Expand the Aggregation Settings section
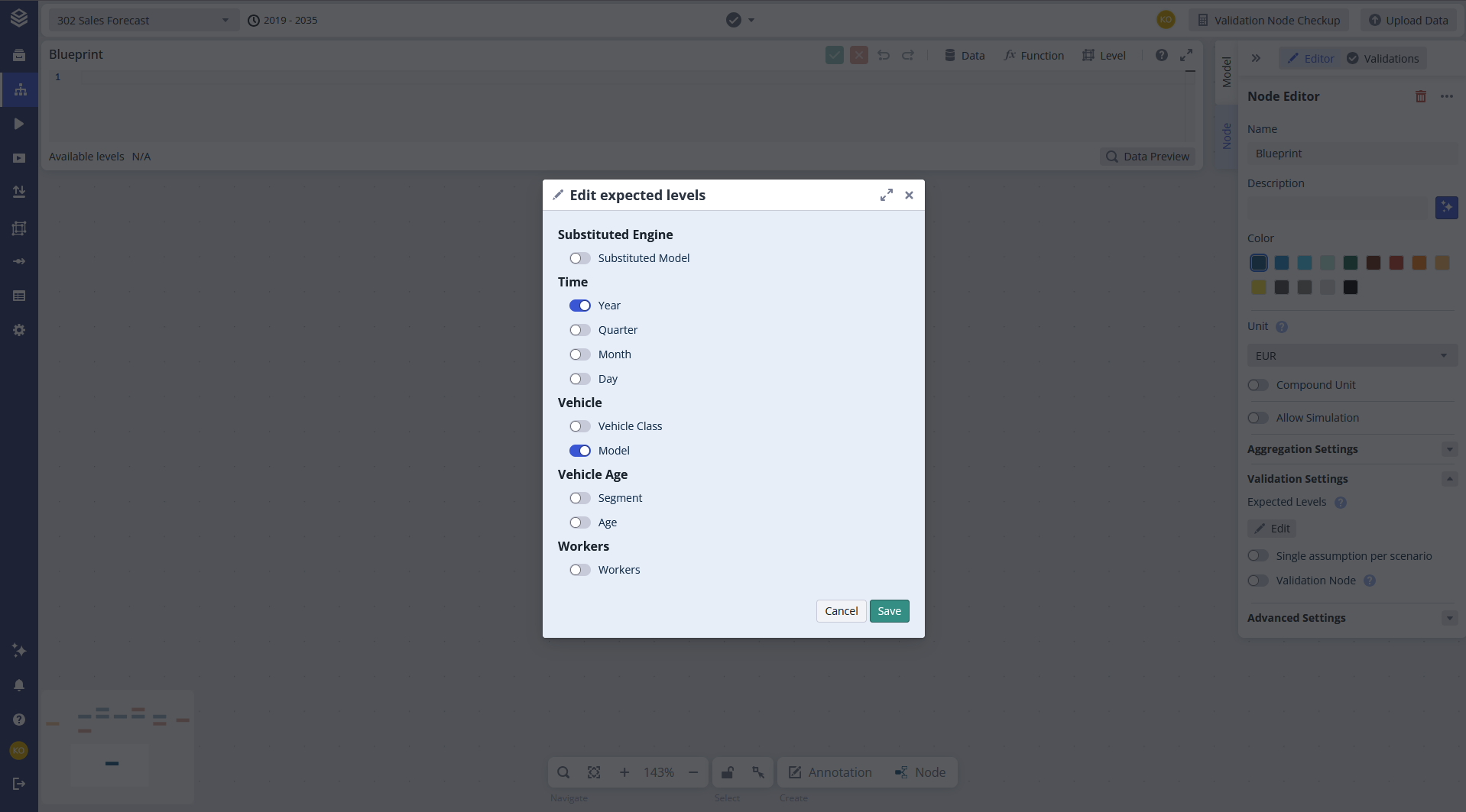1466x812 pixels. click(1449, 449)
